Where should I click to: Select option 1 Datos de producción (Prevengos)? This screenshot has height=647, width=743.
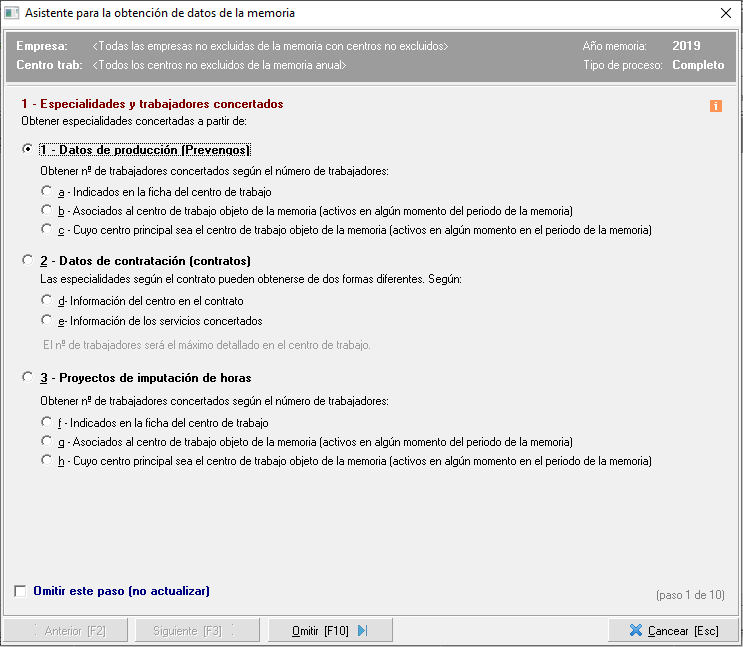(28, 150)
